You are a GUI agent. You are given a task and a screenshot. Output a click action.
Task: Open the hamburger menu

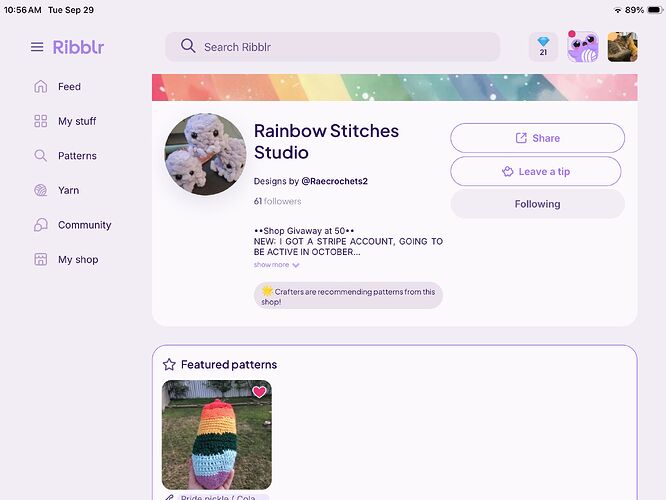coord(37,47)
